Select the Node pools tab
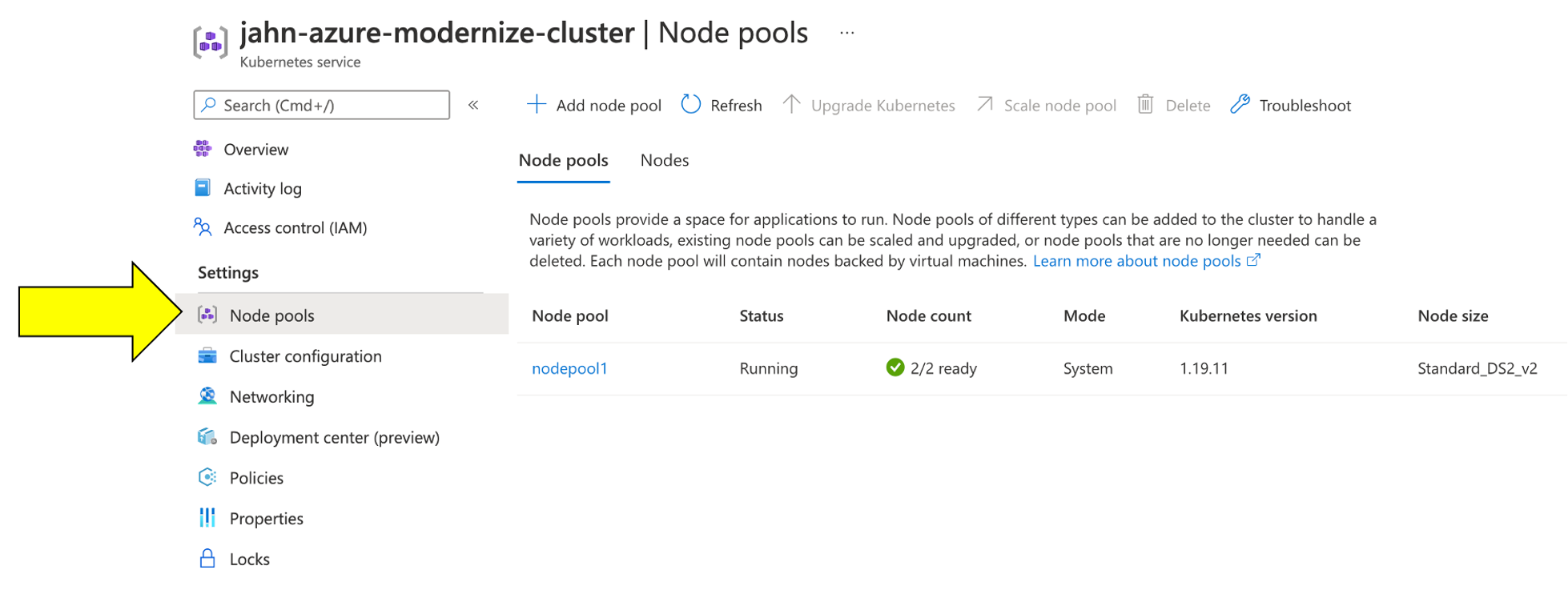Viewport: 1568px width, 590px height. [563, 160]
